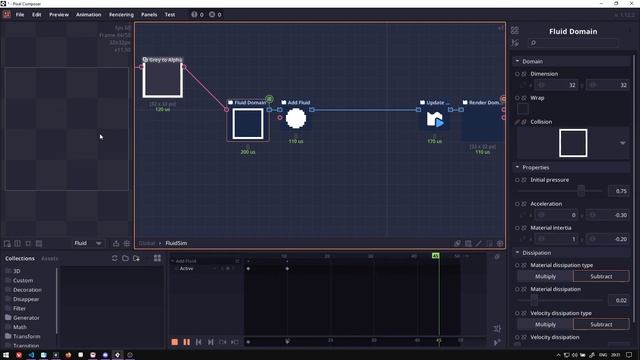Toggle split view icon in the preview toolbar

pyautogui.click(x=18, y=244)
